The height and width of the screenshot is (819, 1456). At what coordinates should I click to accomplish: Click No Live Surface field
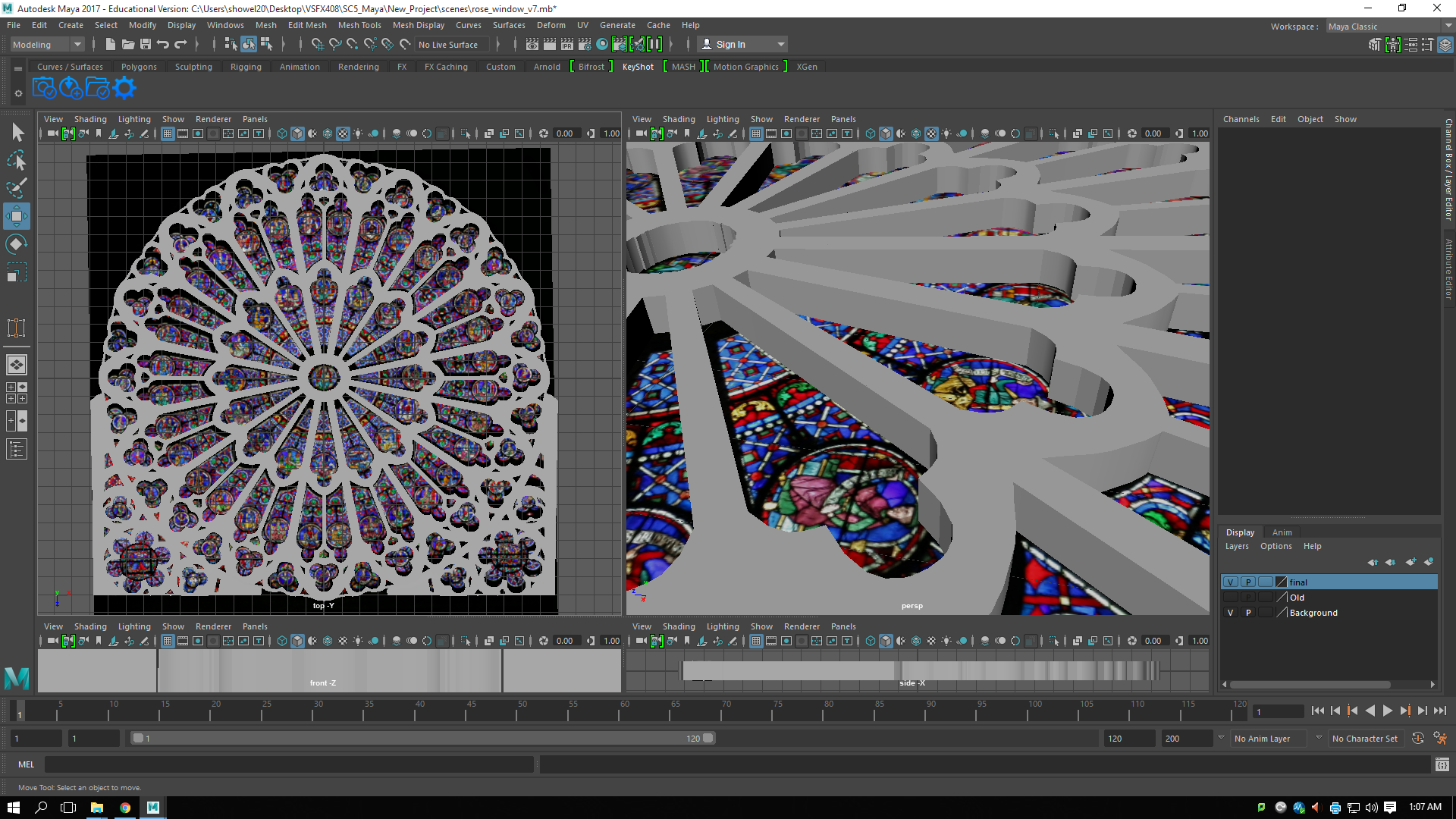click(453, 45)
